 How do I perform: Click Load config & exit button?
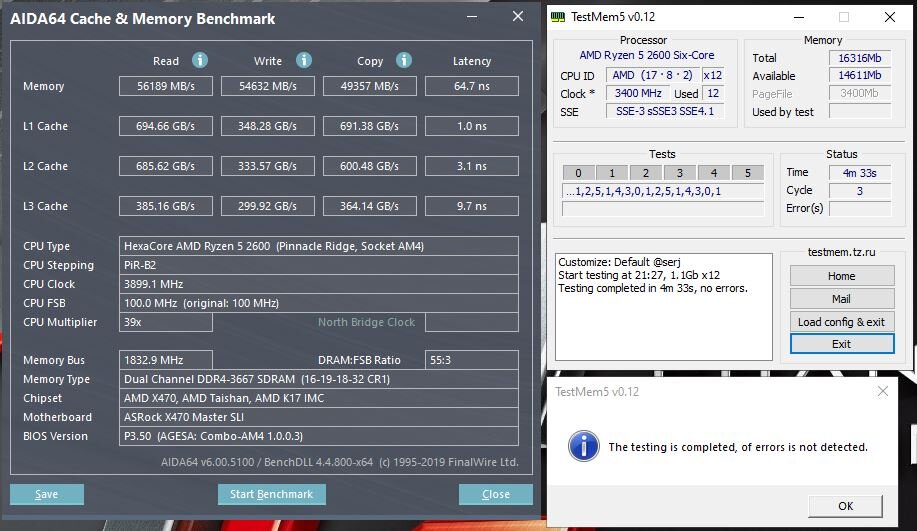[842, 321]
